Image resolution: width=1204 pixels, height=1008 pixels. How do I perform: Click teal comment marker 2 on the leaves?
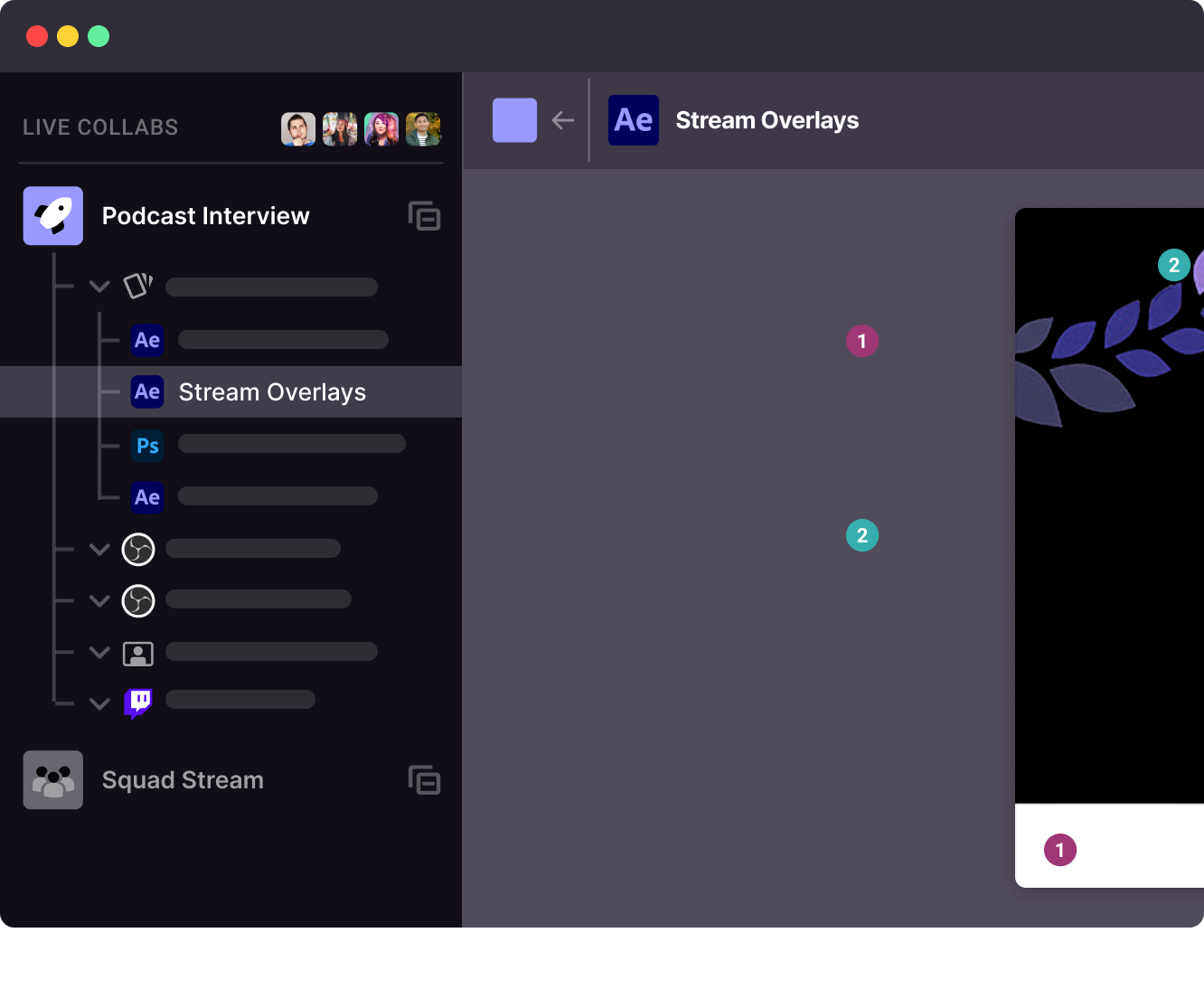1173,265
